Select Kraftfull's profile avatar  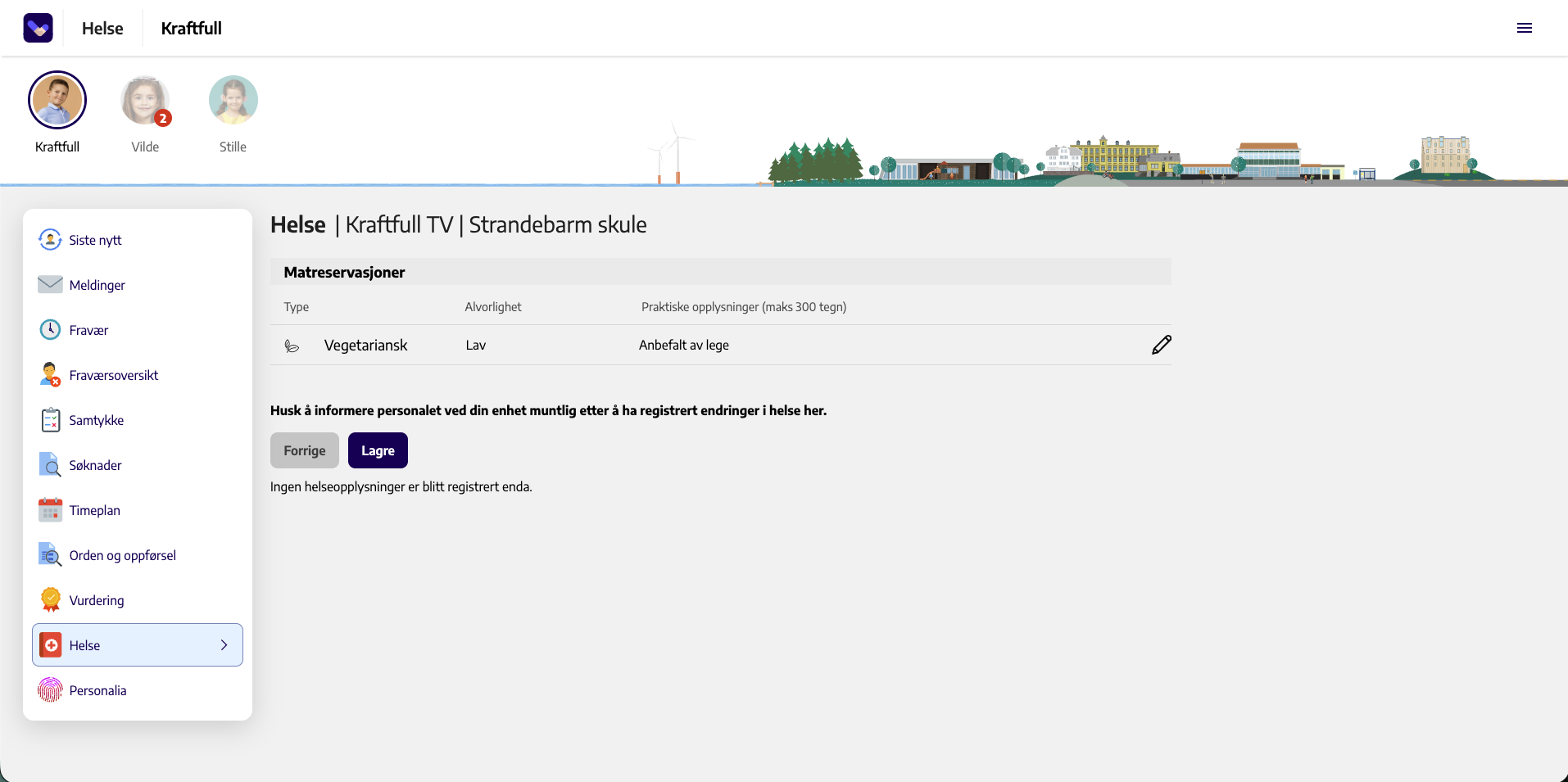click(57, 100)
